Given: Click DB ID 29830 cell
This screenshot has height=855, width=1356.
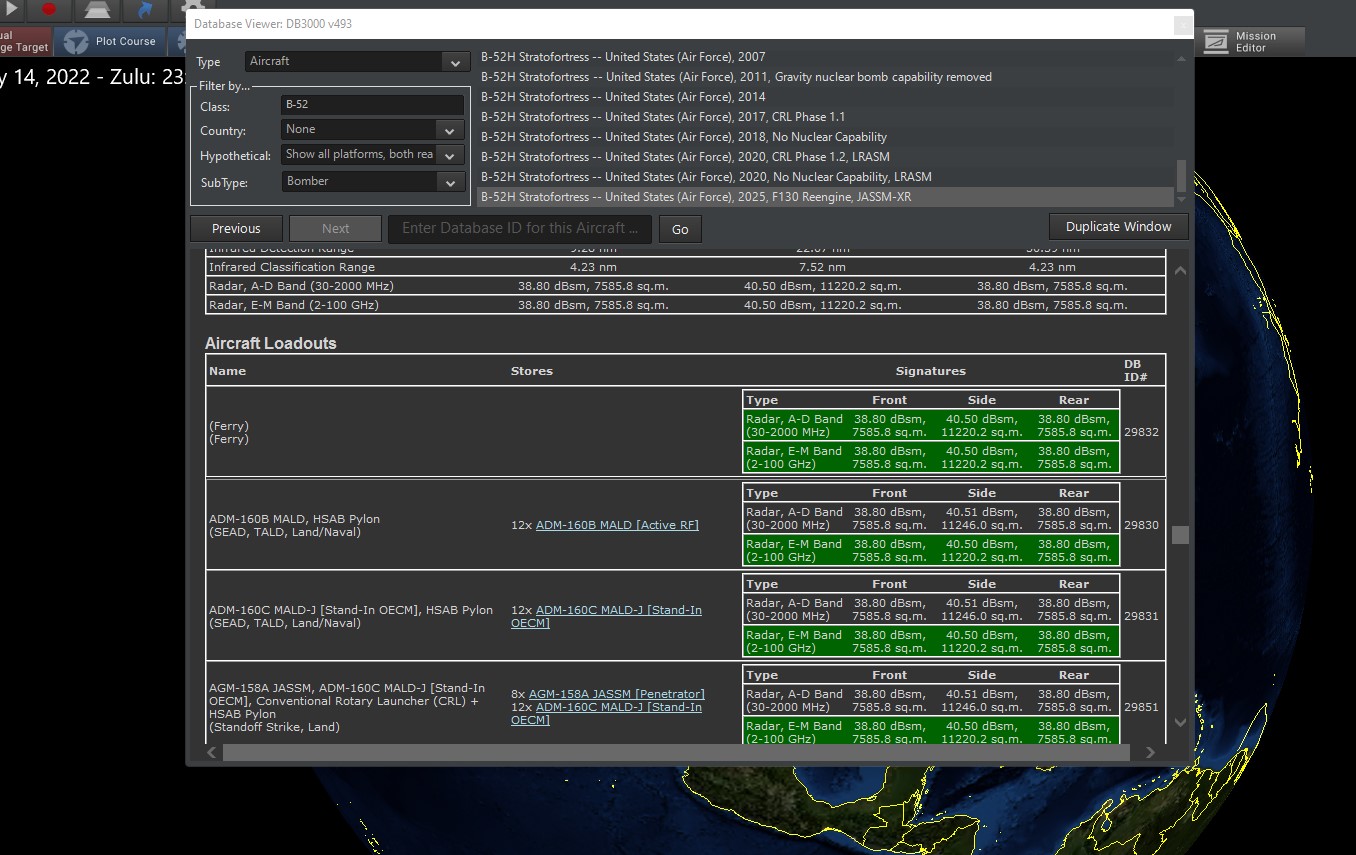Looking at the screenshot, I should point(1141,525).
